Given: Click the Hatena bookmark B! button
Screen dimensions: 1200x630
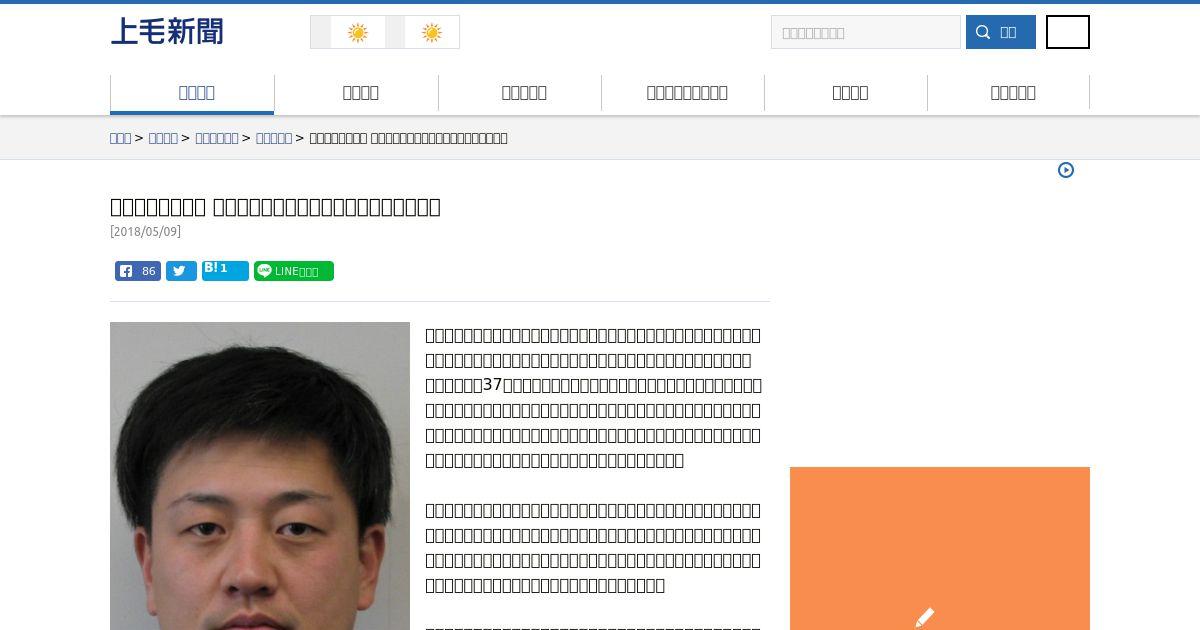Looking at the screenshot, I should pos(225,271).
